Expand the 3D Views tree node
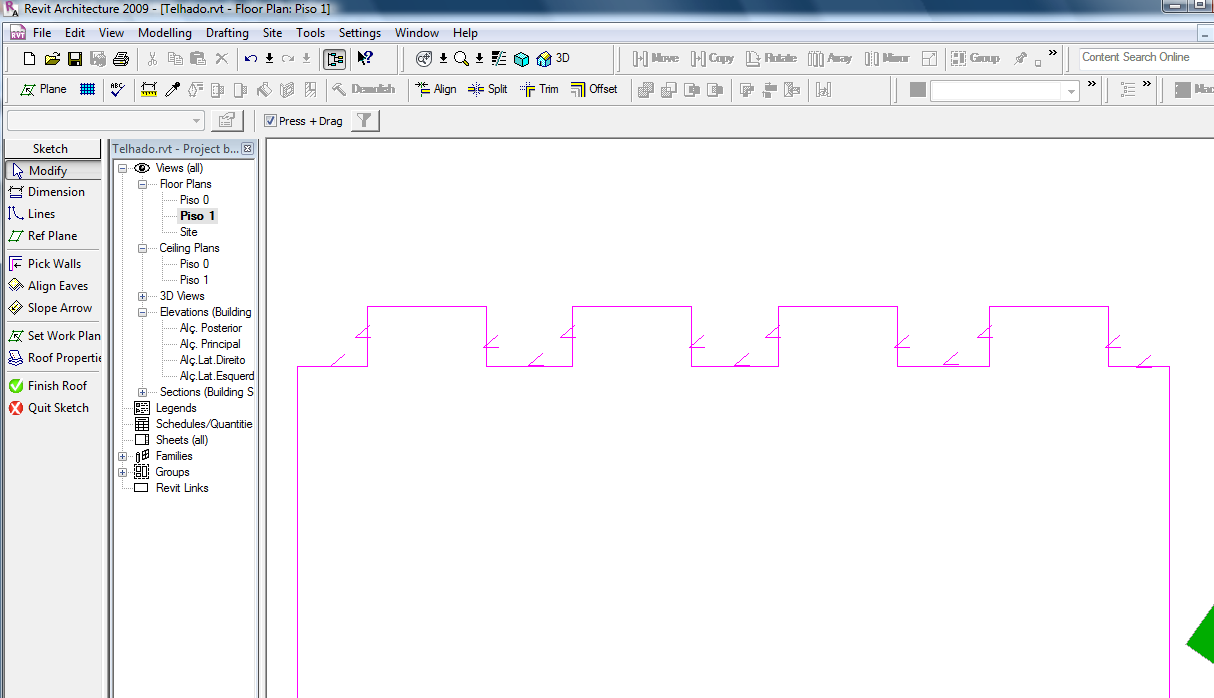The width and height of the screenshot is (1214, 698). pyautogui.click(x=142, y=296)
